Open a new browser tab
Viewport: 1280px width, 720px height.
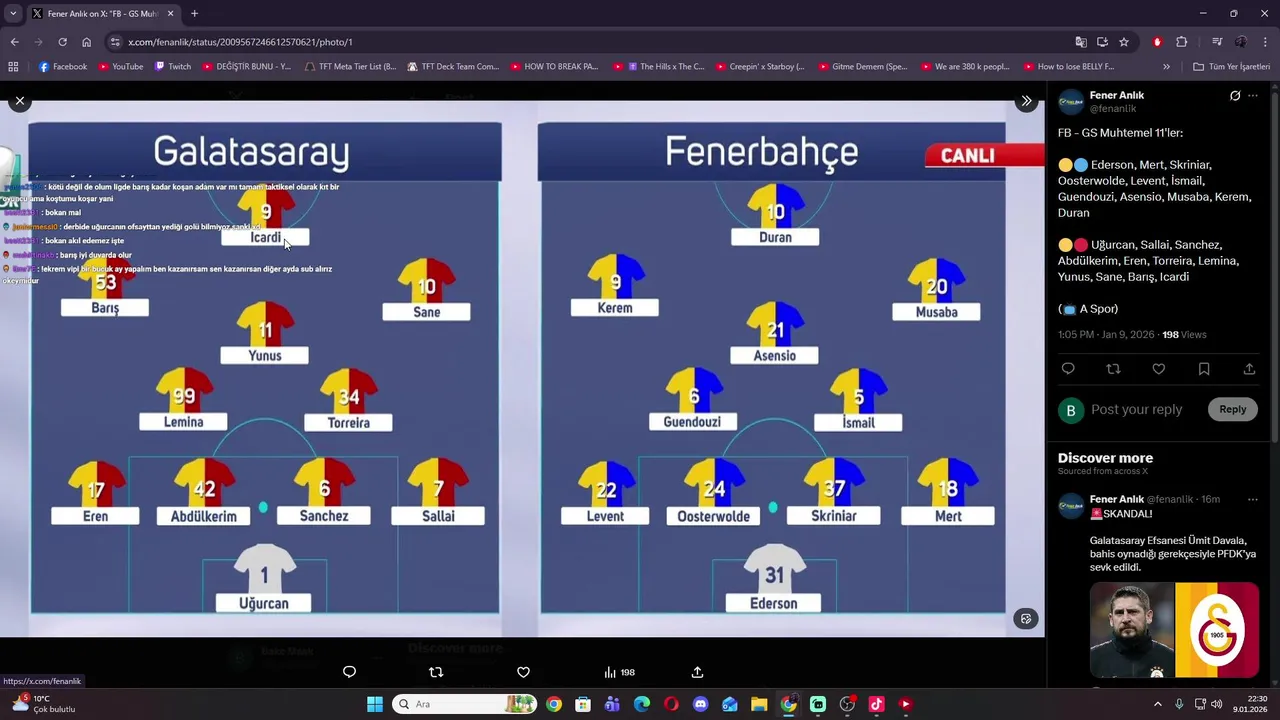pyautogui.click(x=194, y=13)
